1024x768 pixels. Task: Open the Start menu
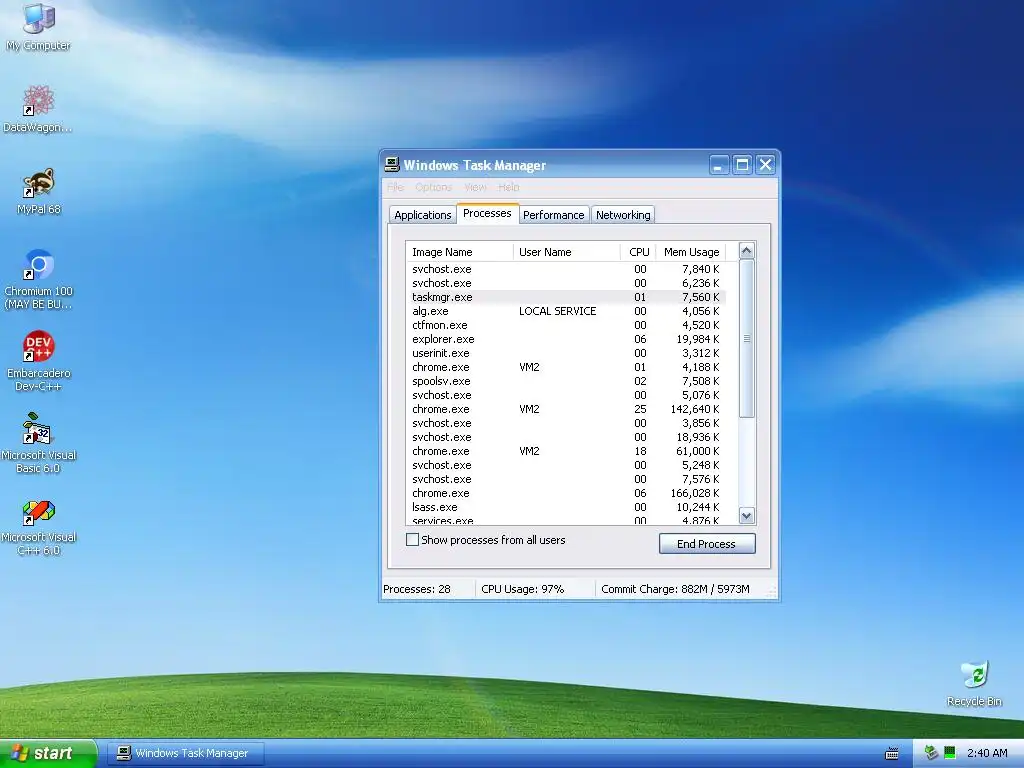click(48, 753)
